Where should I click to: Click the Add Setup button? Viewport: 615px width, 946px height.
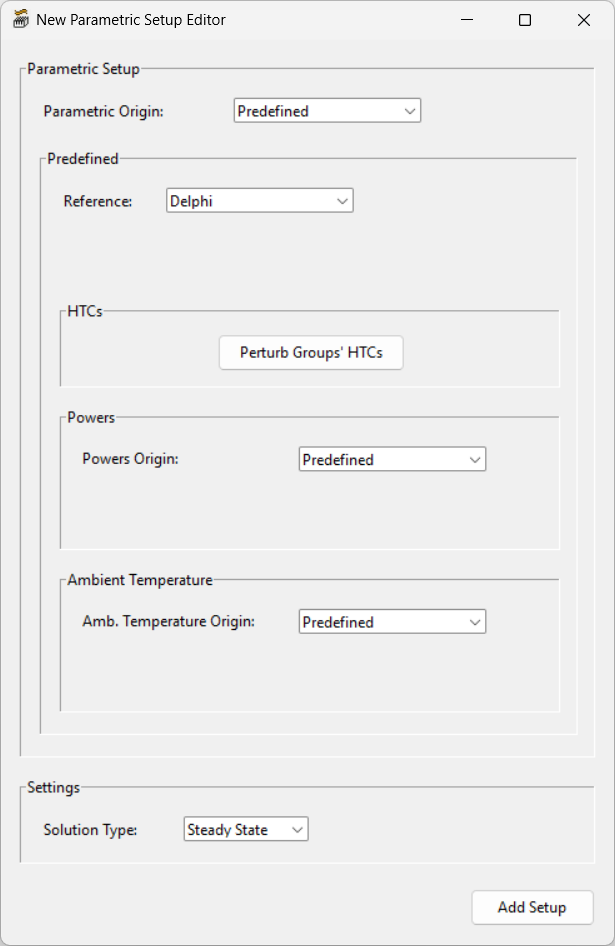pyautogui.click(x=532, y=908)
